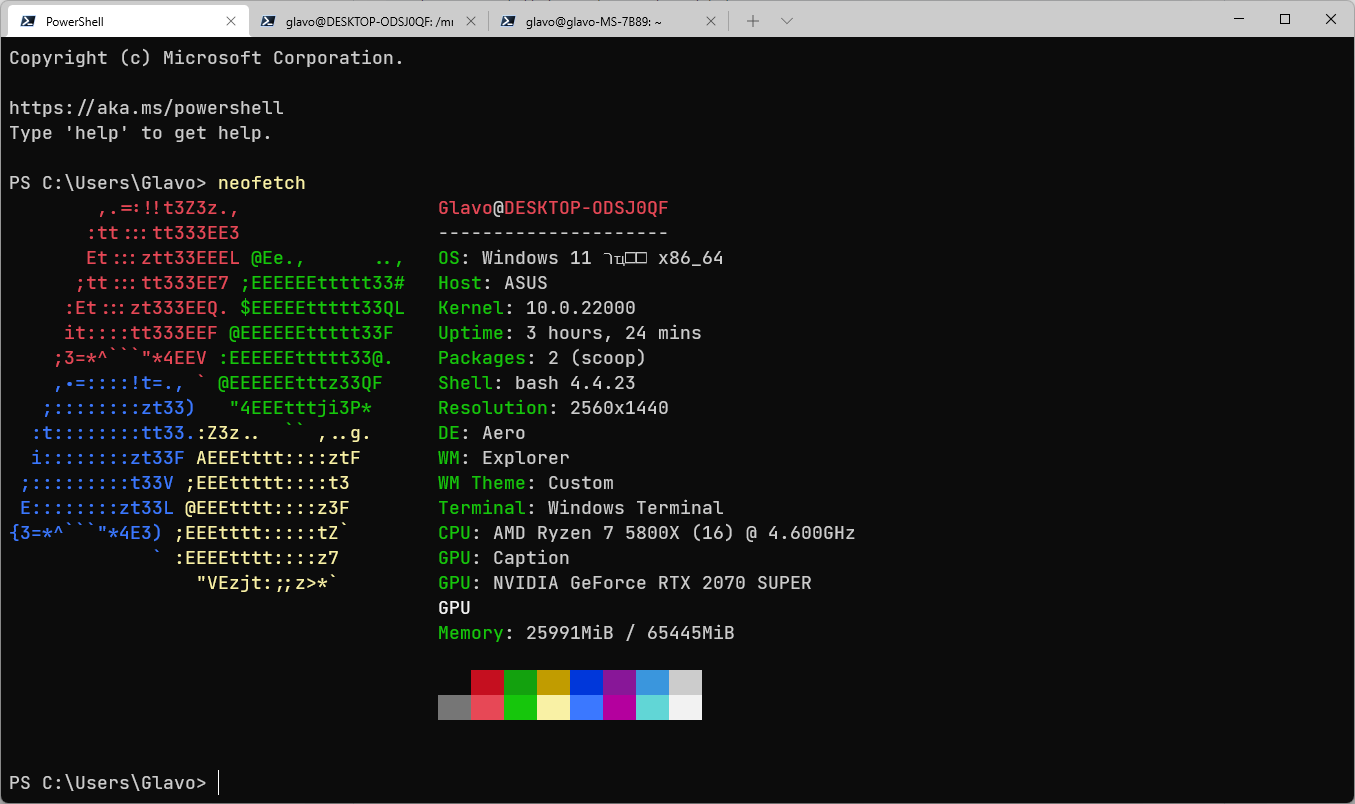Screen dimensions: 1355x804
Task: Expand the new tab profile dropdown
Action: click(x=787, y=21)
